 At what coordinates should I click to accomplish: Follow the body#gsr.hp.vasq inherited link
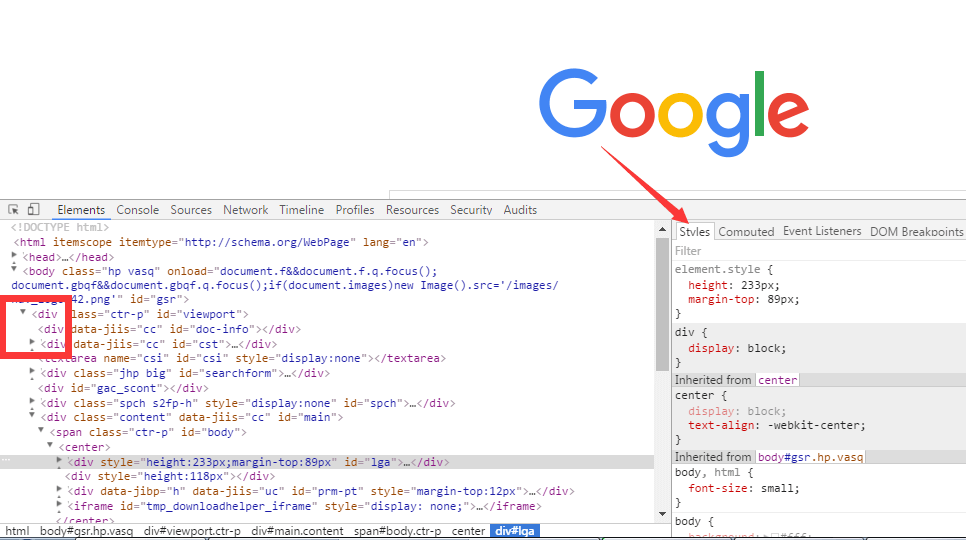tap(810, 457)
